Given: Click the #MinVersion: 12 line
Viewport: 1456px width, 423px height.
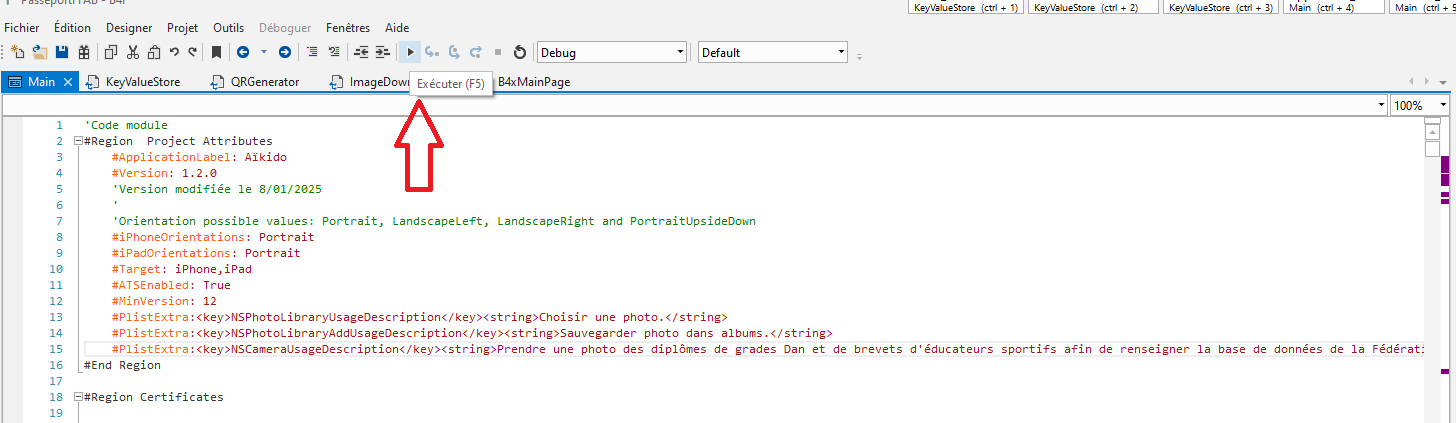Looking at the screenshot, I should pos(164,302).
